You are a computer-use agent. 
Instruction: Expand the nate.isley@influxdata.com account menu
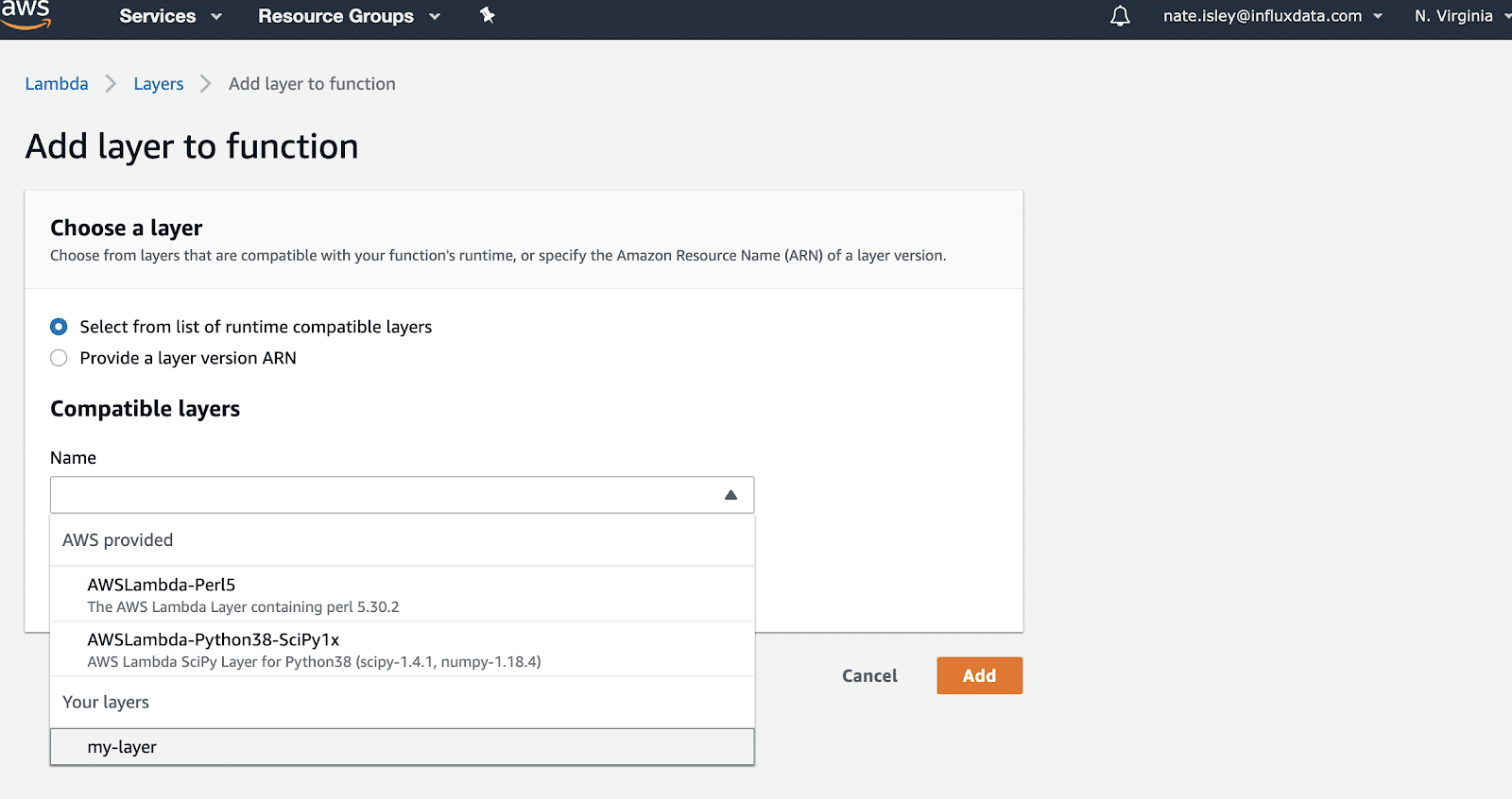pyautogui.click(x=1272, y=16)
